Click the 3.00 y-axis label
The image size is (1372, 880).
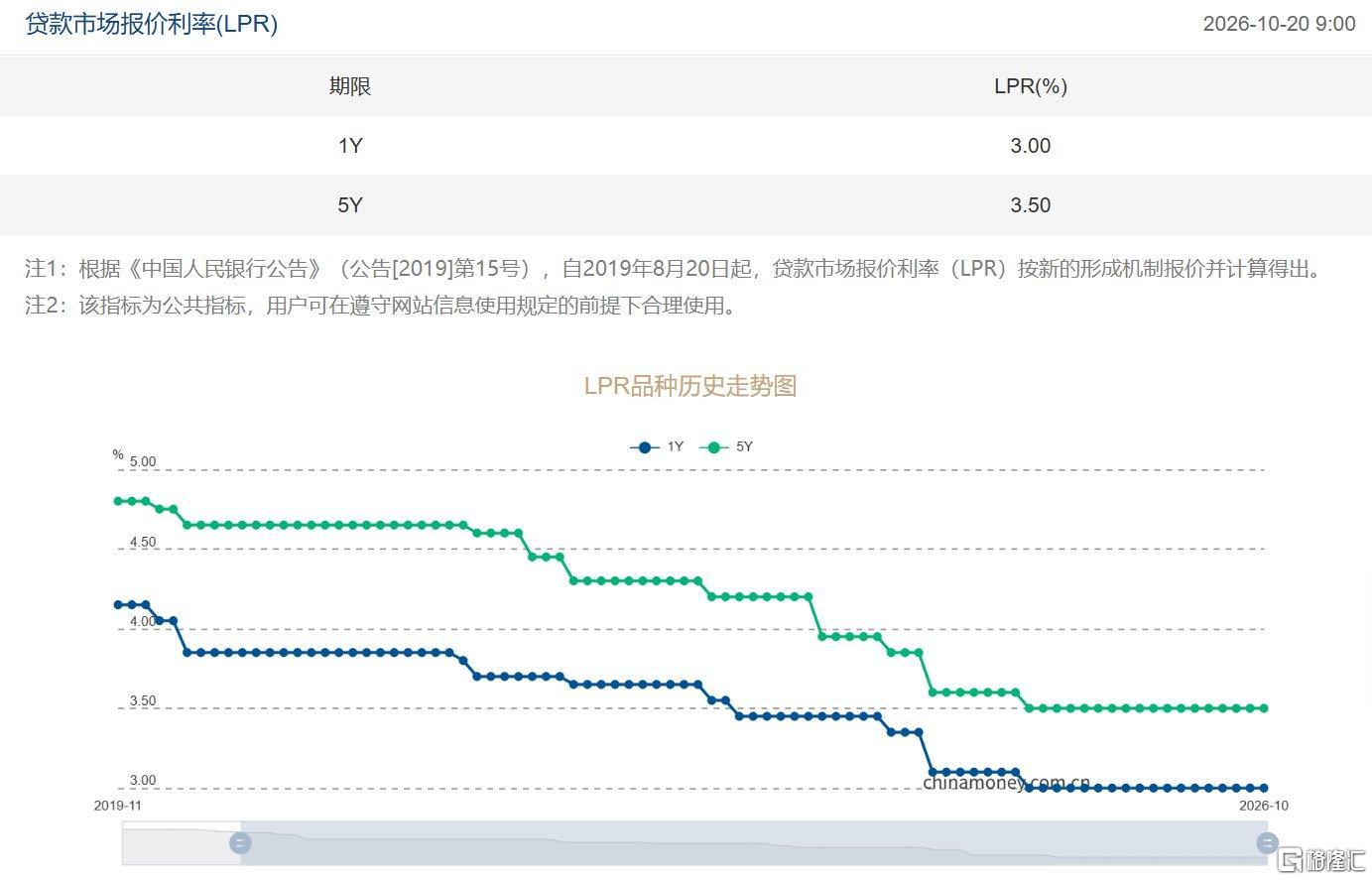point(143,781)
